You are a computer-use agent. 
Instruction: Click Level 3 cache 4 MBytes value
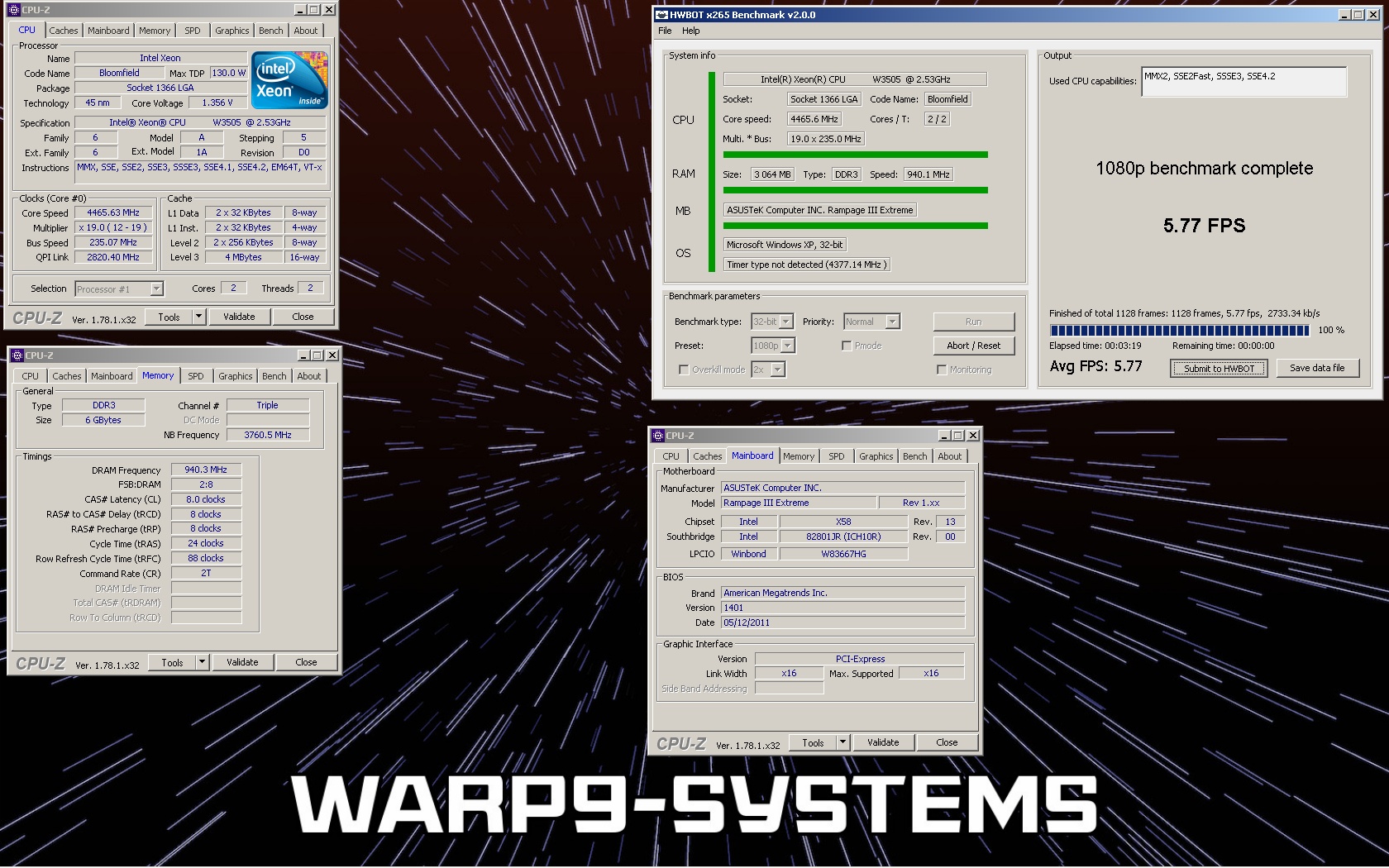tap(244, 257)
